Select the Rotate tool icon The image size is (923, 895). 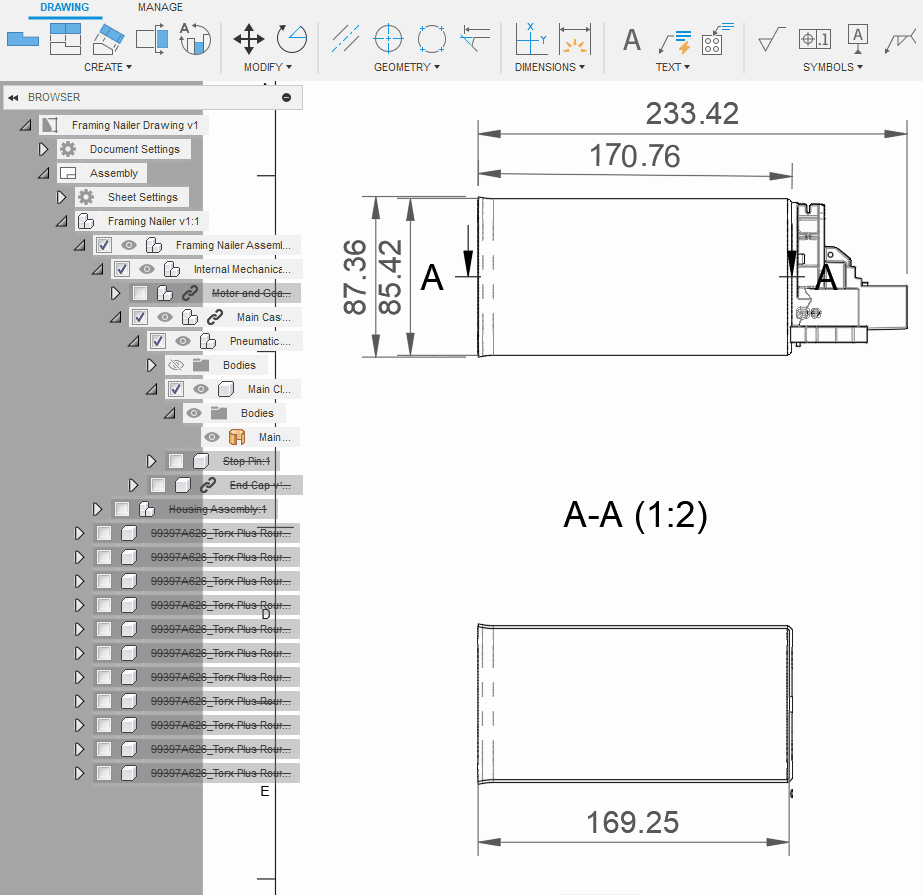coord(291,39)
